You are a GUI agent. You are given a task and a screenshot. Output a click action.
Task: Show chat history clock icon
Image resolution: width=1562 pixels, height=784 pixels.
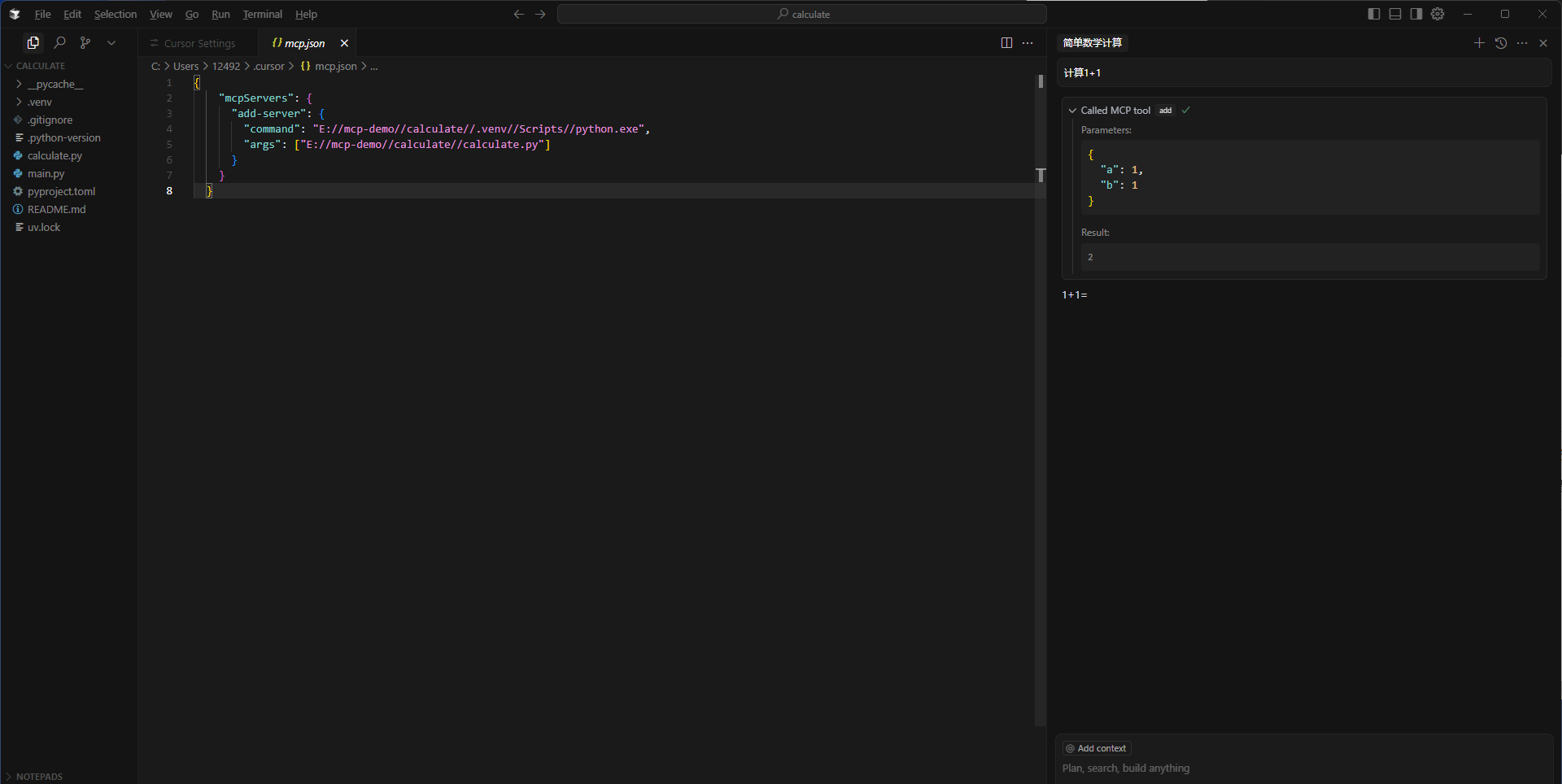pyautogui.click(x=1501, y=43)
